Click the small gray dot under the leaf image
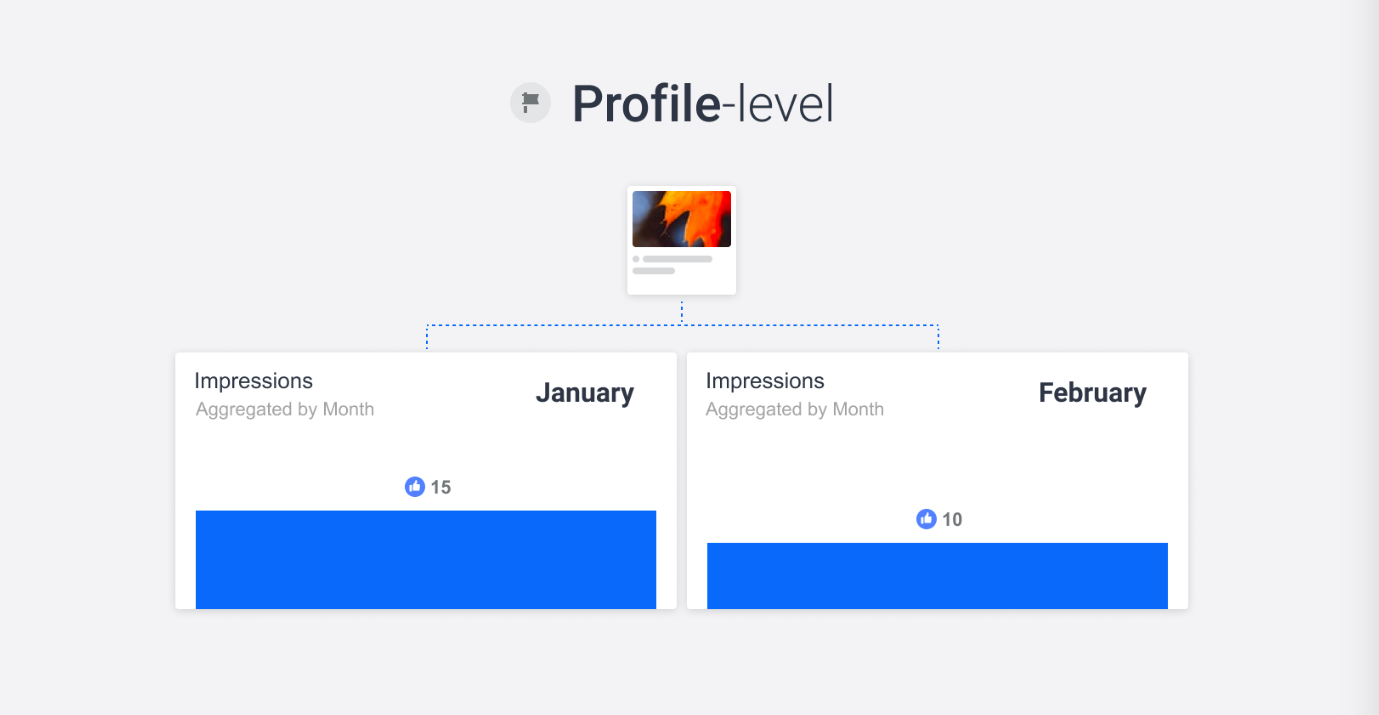 click(636, 259)
